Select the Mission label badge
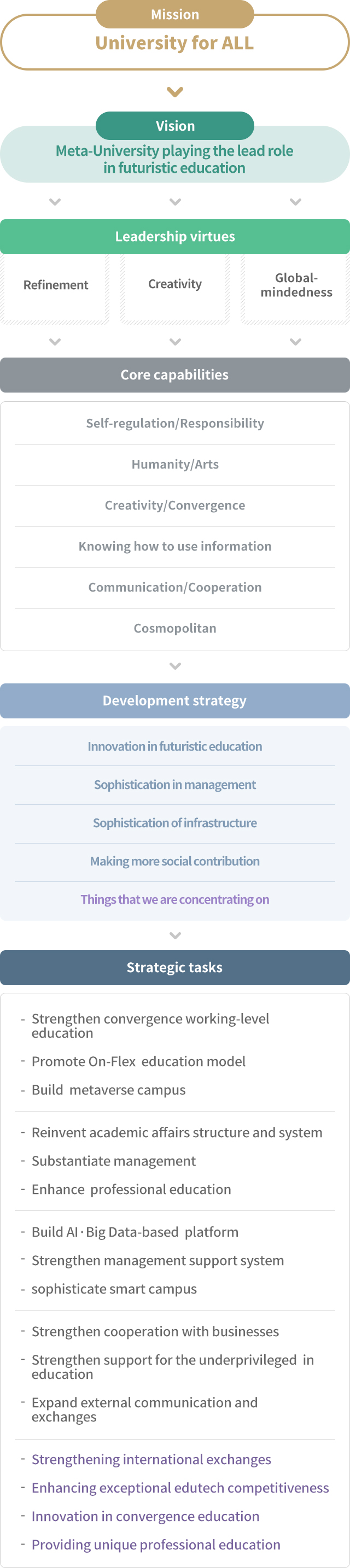The width and height of the screenshot is (350, 1568). [174, 14]
